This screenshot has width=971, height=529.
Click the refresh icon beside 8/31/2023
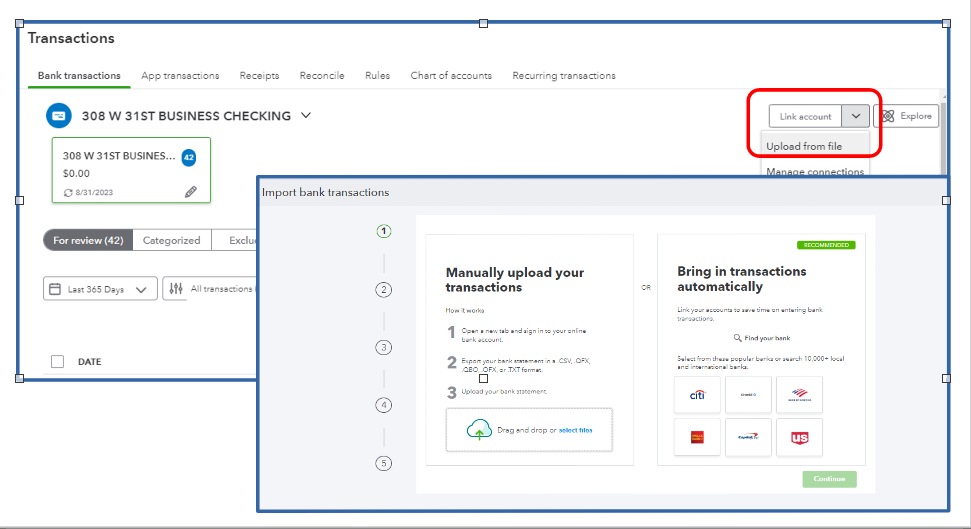click(x=68, y=193)
